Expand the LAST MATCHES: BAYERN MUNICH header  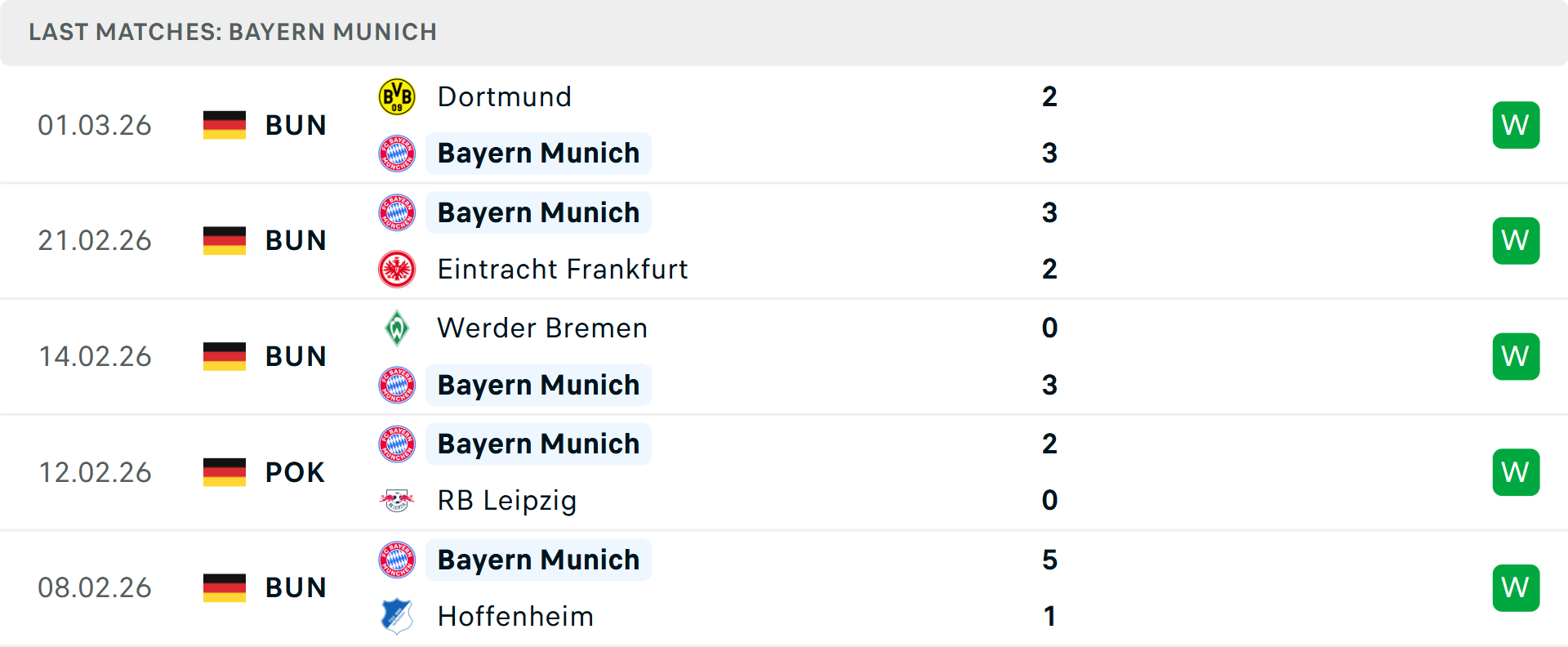[234, 32]
